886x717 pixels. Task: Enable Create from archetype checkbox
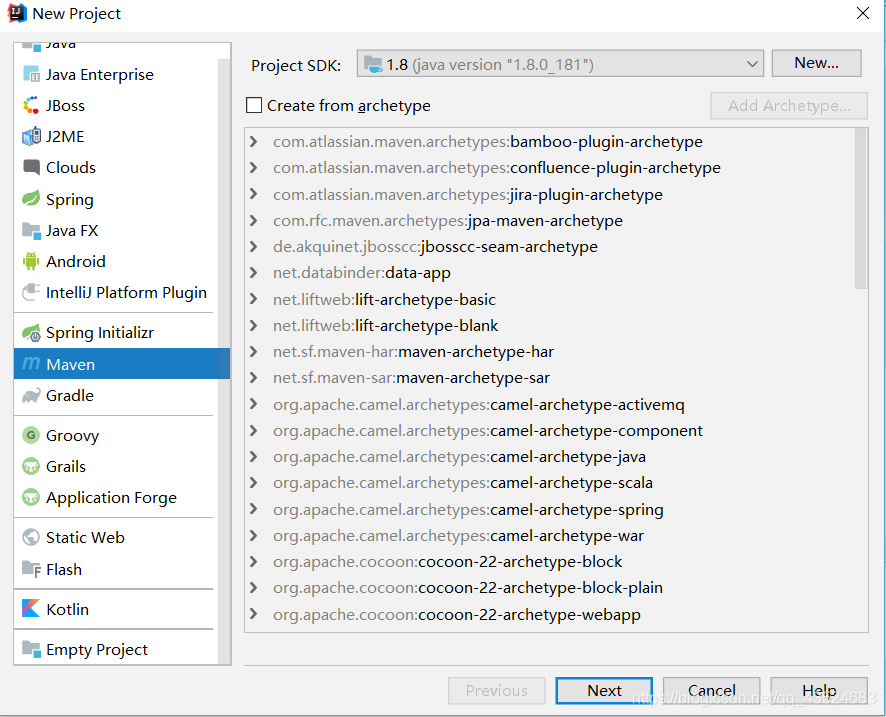point(254,105)
